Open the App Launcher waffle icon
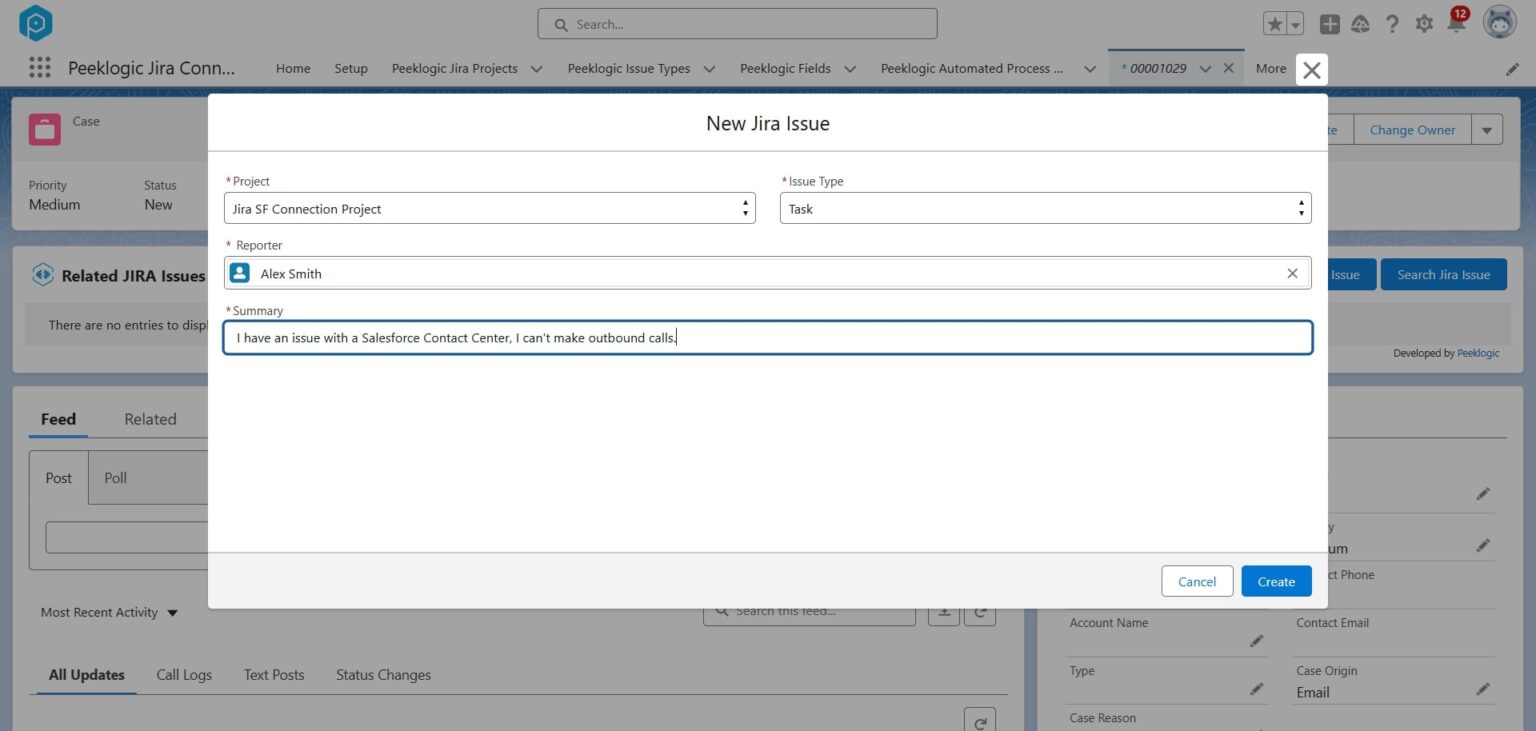Viewport: 1536px width, 731px height. click(39, 67)
